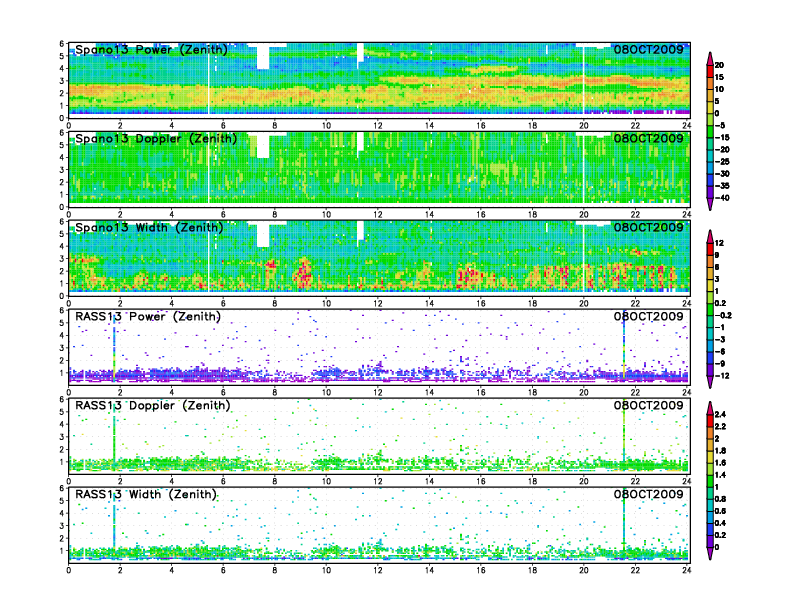Click the white data gap near hour 8 in Spano13 Power

(263, 57)
